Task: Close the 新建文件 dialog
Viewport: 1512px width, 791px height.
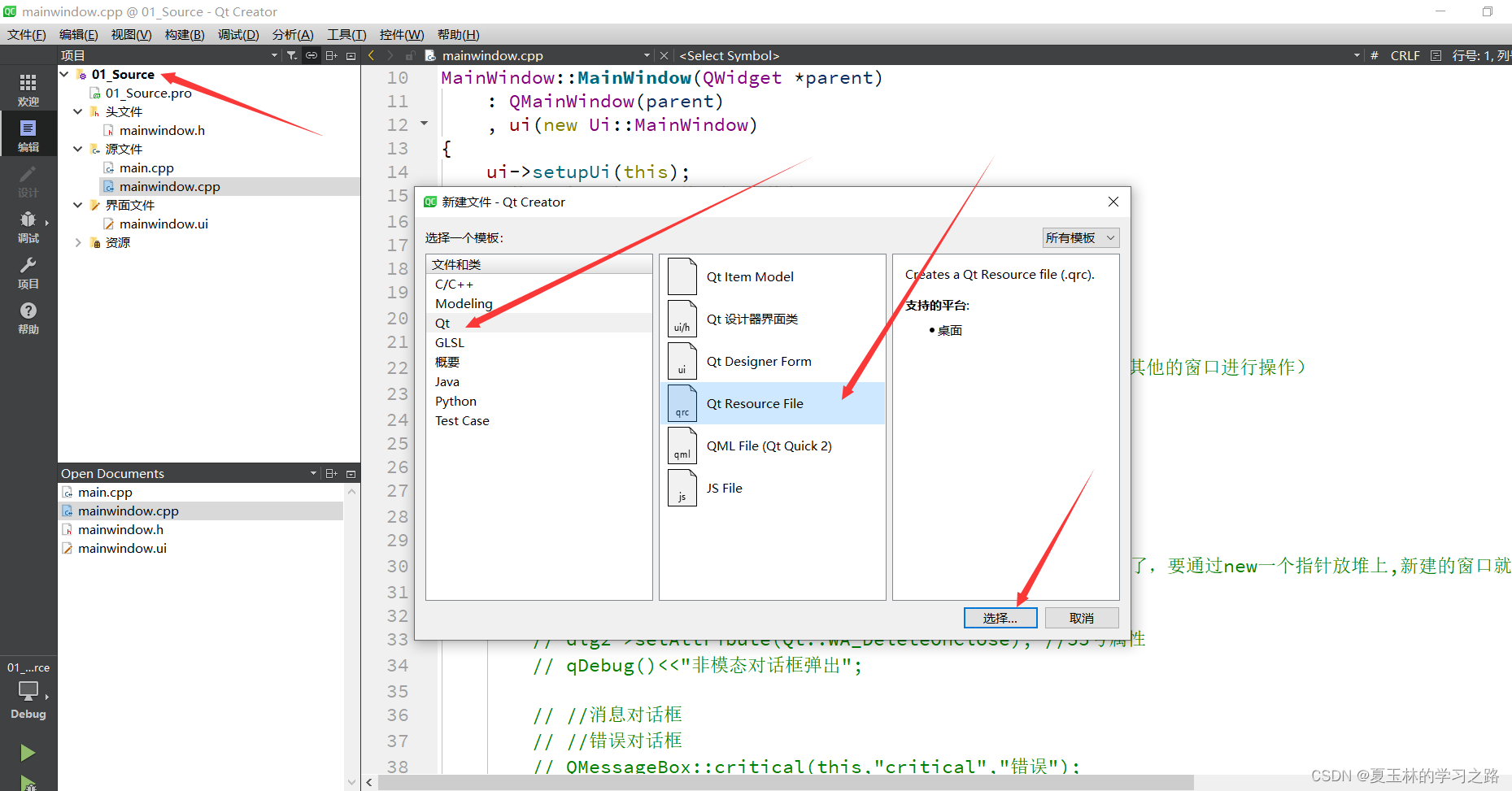Action: 1113,202
